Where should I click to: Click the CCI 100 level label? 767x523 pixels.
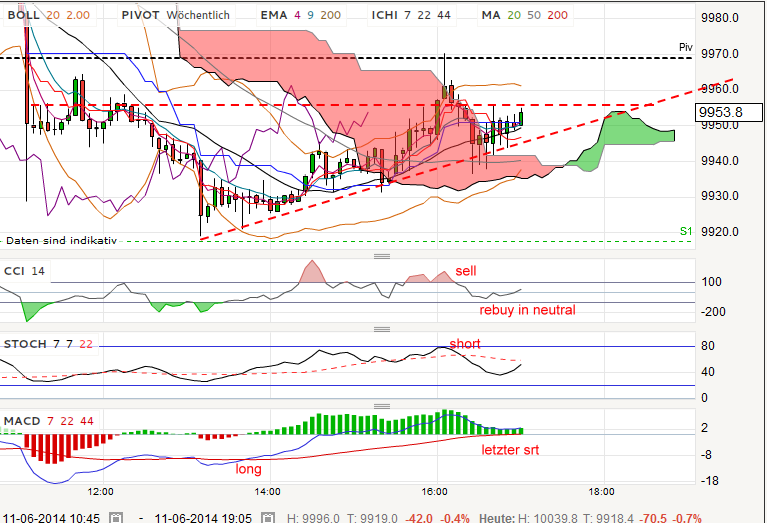(x=711, y=282)
